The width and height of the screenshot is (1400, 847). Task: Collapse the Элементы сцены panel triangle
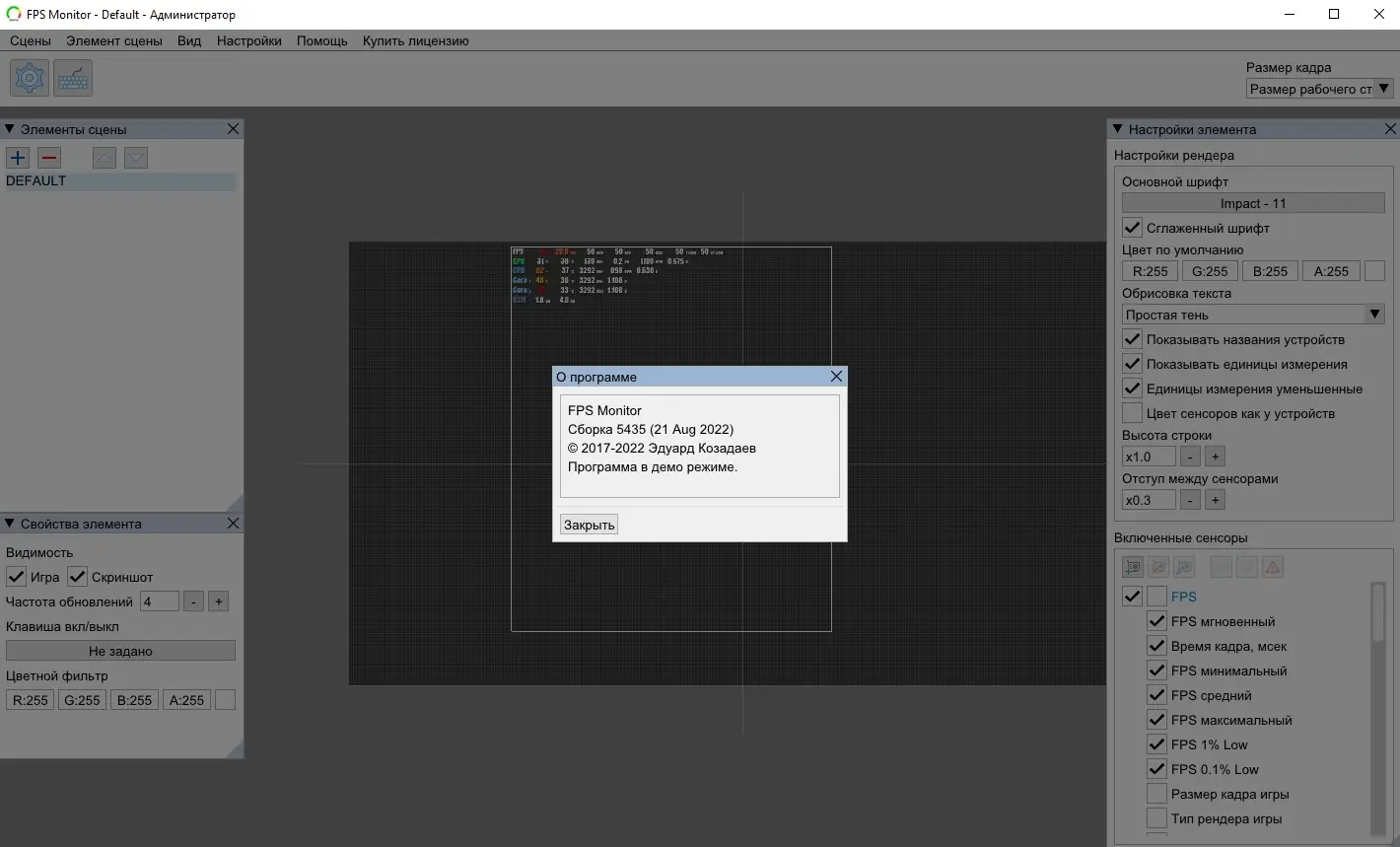9,129
